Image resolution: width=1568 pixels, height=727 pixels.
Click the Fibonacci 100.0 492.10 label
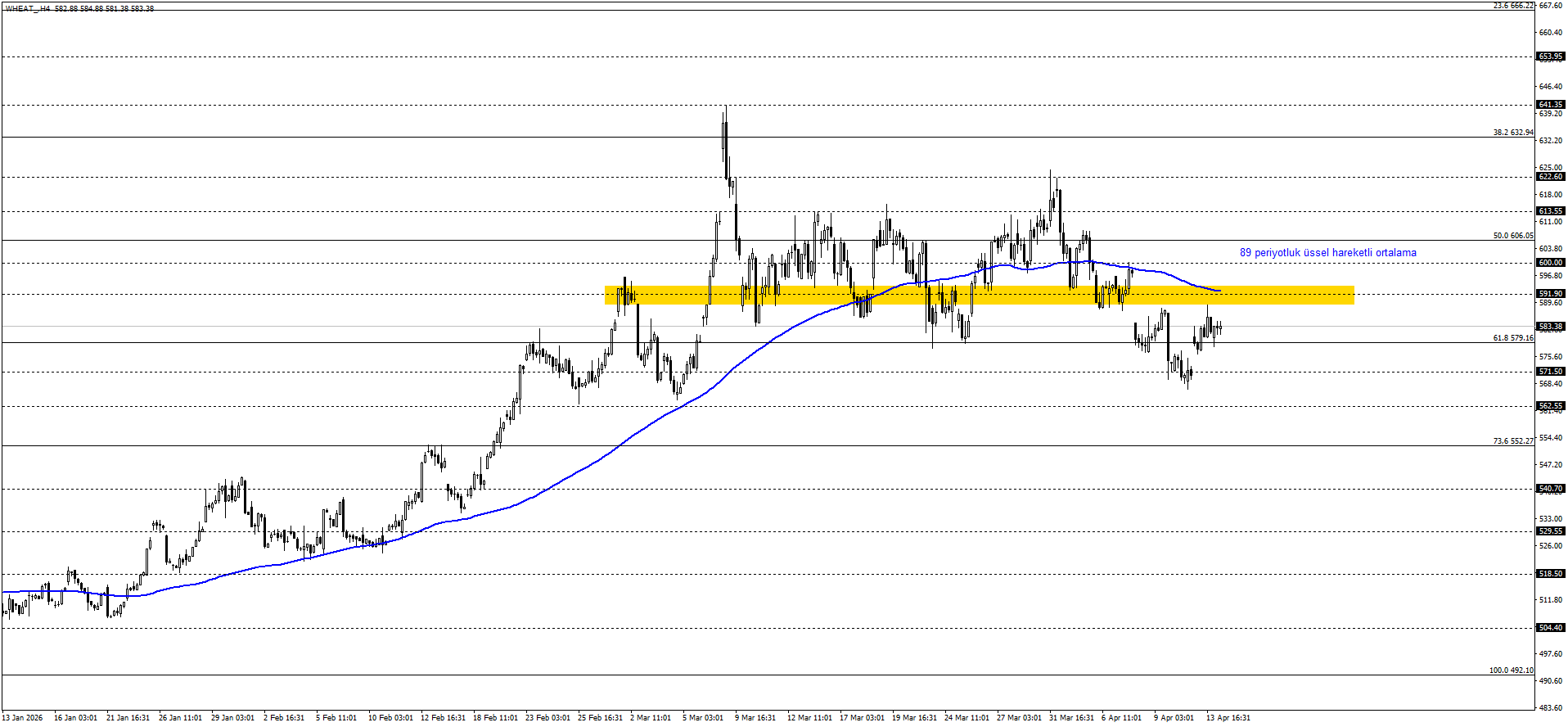click(1511, 671)
